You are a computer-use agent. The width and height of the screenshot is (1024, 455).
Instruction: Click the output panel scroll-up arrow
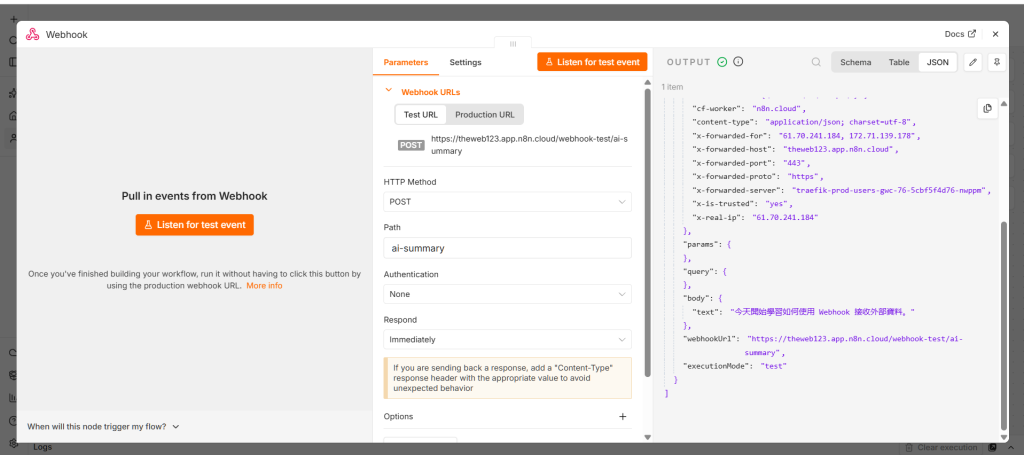pyautogui.click(x=1004, y=104)
